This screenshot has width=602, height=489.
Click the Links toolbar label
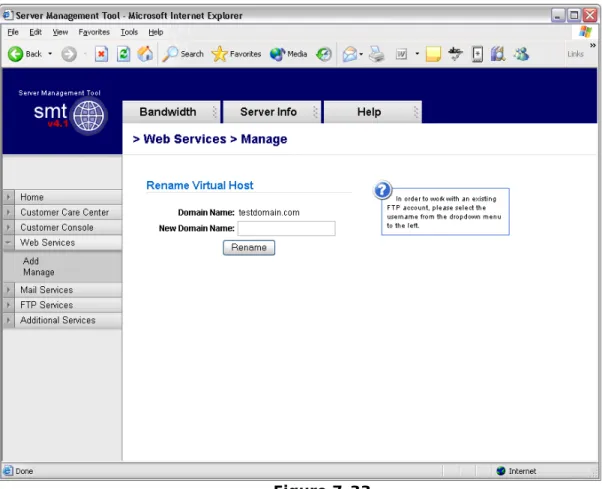[x=576, y=54]
